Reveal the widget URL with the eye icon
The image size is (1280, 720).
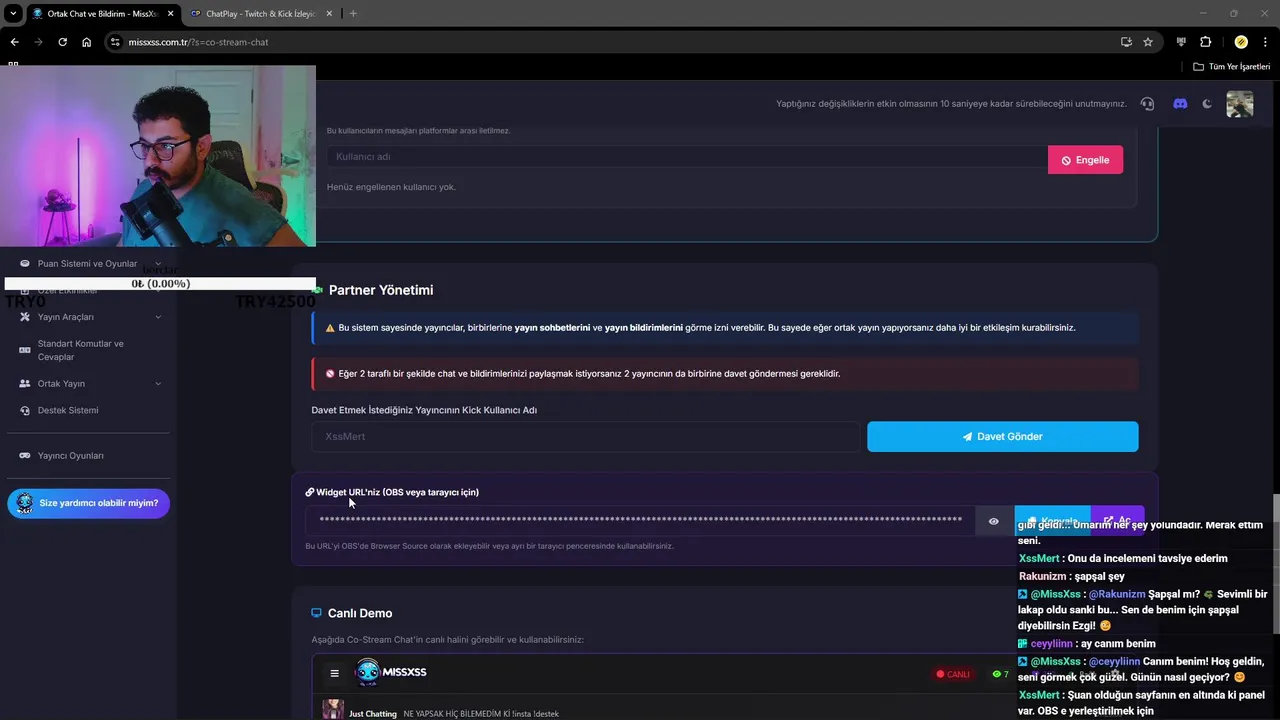click(994, 521)
